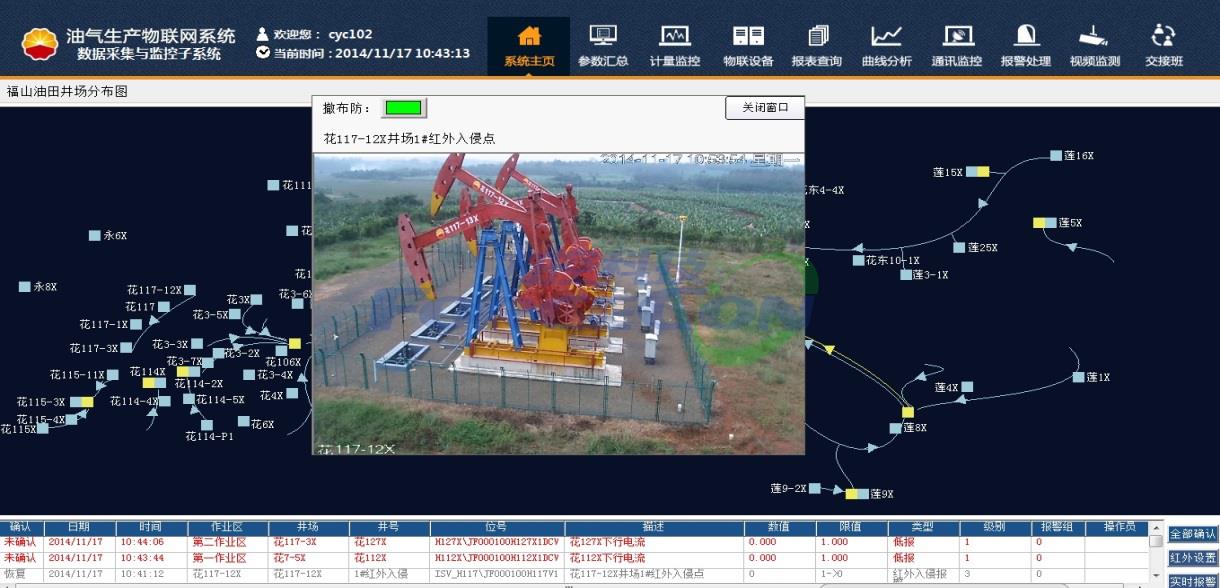Select the 花117-3X alarm row
Image resolution: width=1220 pixels, height=588 pixels.
pos(573,542)
